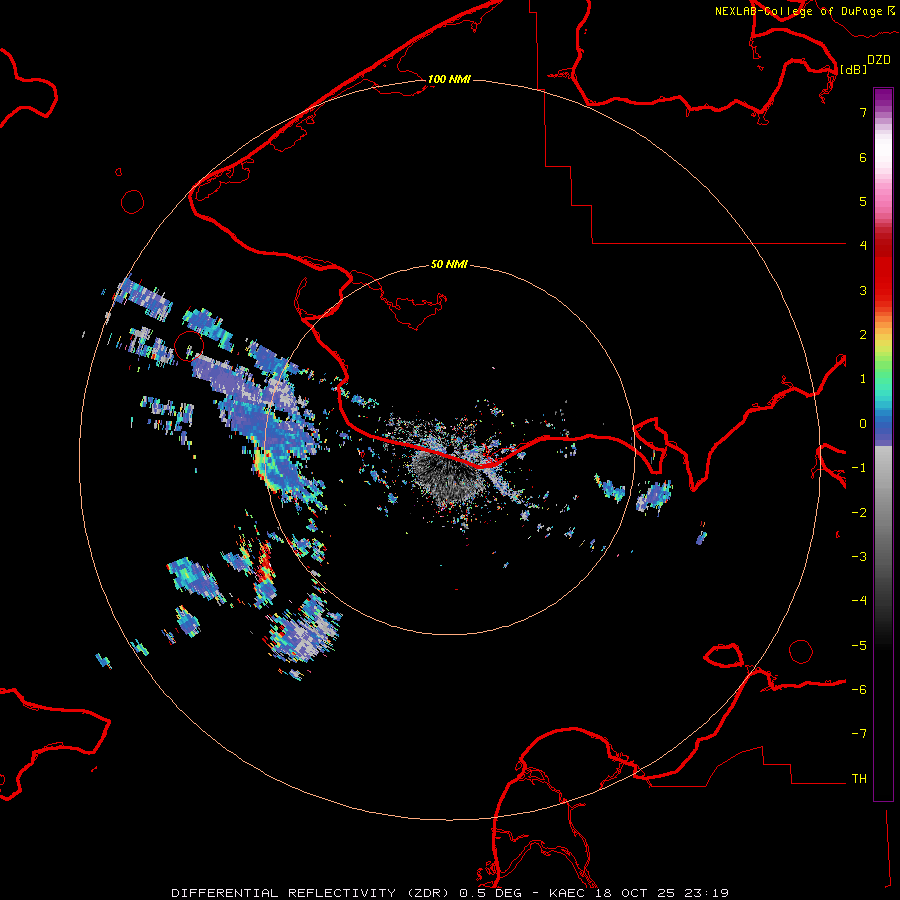Click the "0" tick label on the scale
This screenshot has height=900, width=900.
(x=863, y=424)
